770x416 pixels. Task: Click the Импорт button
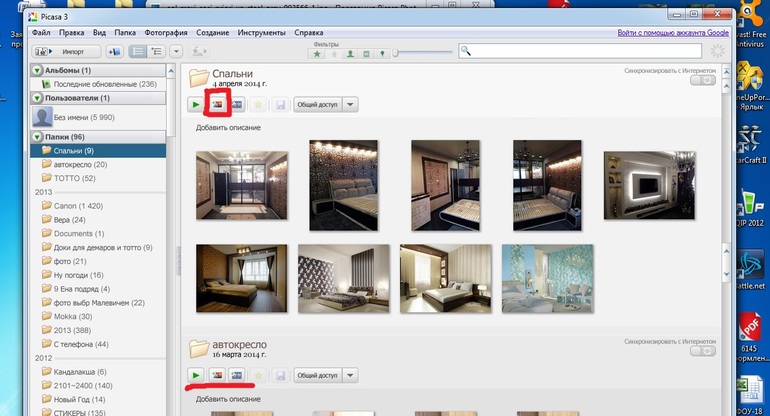pos(64,51)
